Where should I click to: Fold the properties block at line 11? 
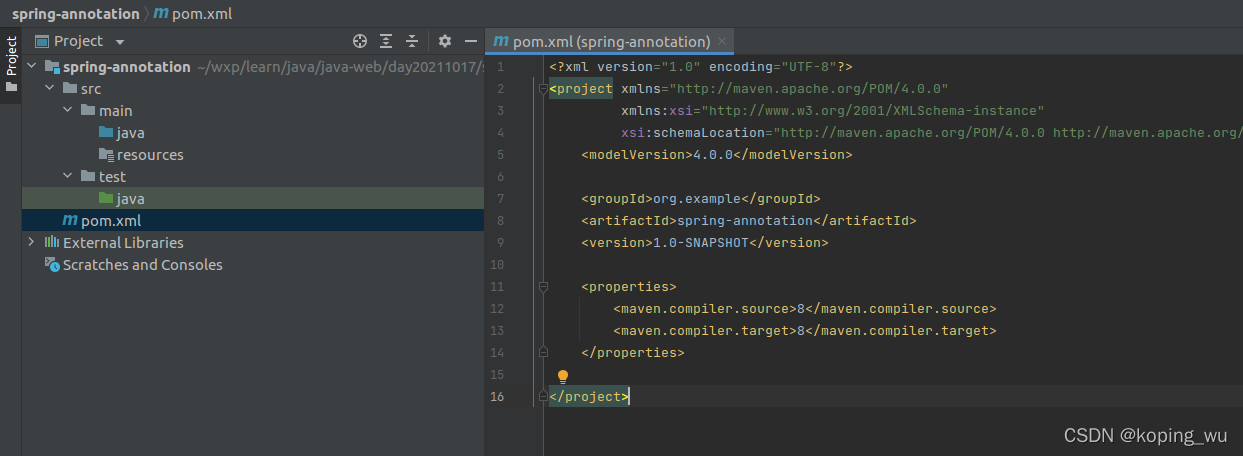coord(543,287)
